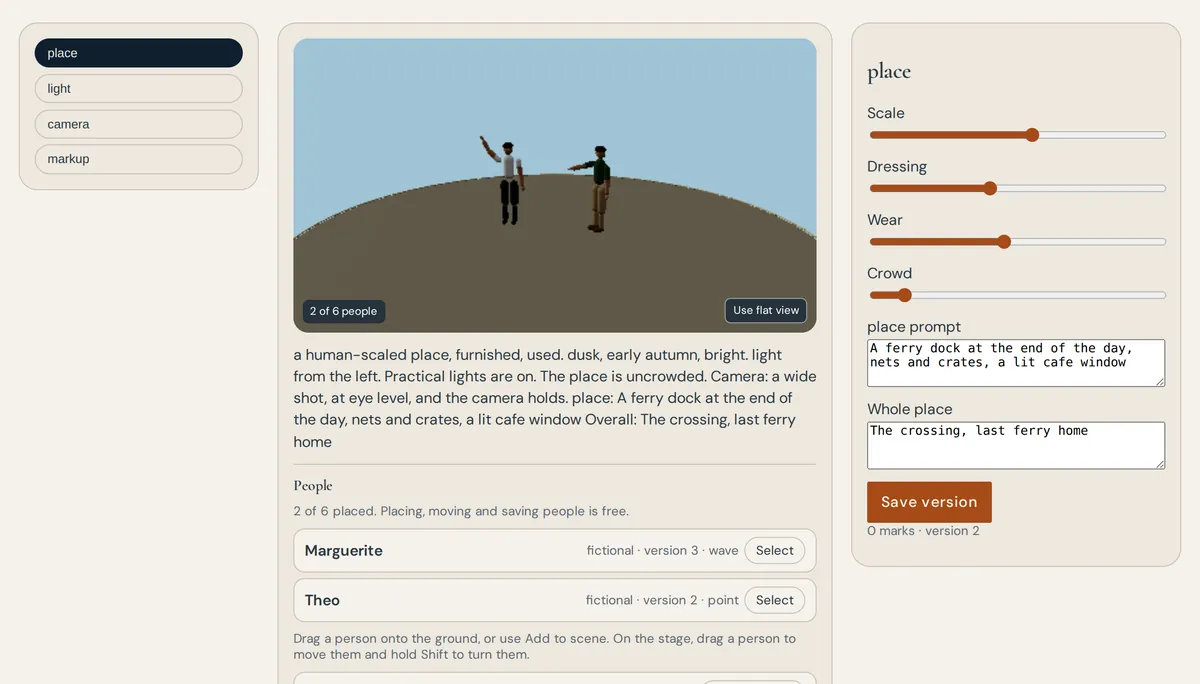The width and height of the screenshot is (1200, 684).
Task: Select Marguerite from the people list
Action: click(x=774, y=550)
